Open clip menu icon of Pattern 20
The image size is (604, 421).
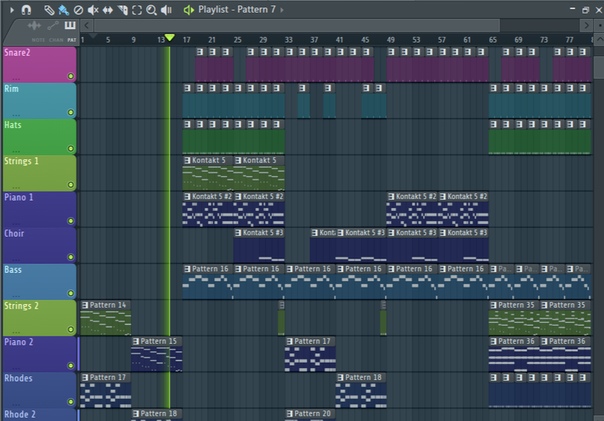(289, 414)
